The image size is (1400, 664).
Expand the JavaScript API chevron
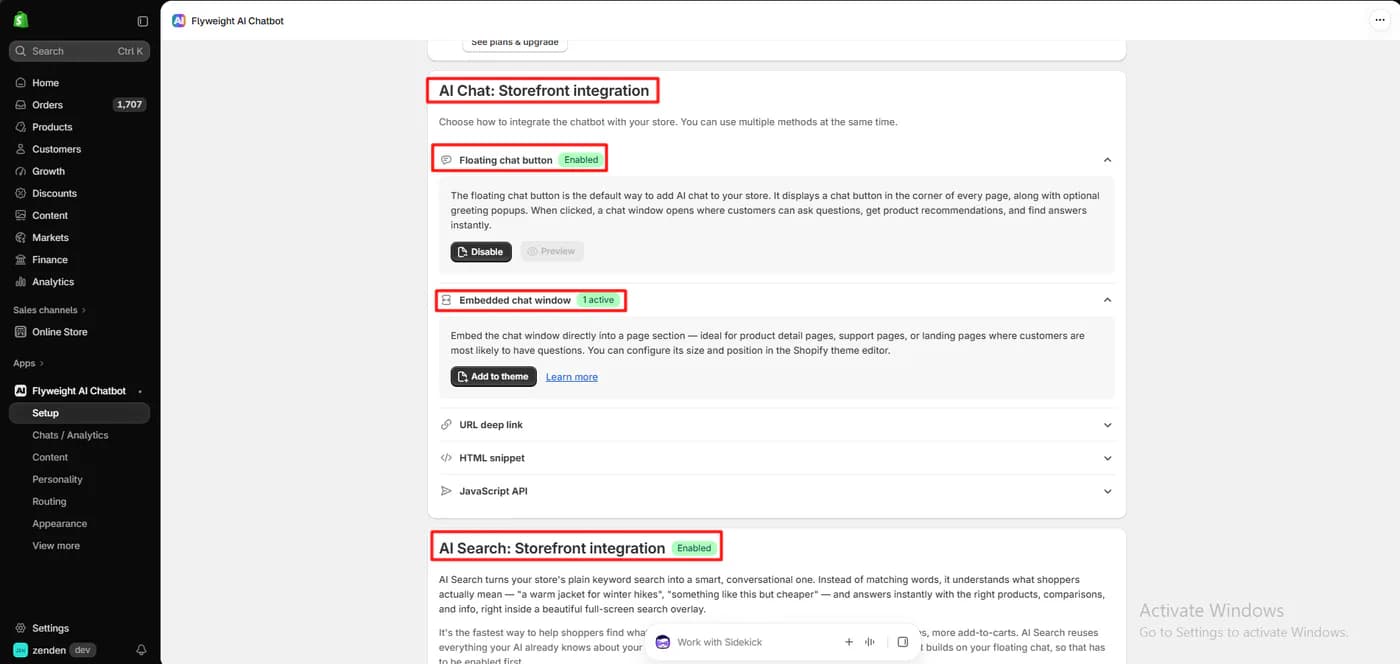point(1107,491)
